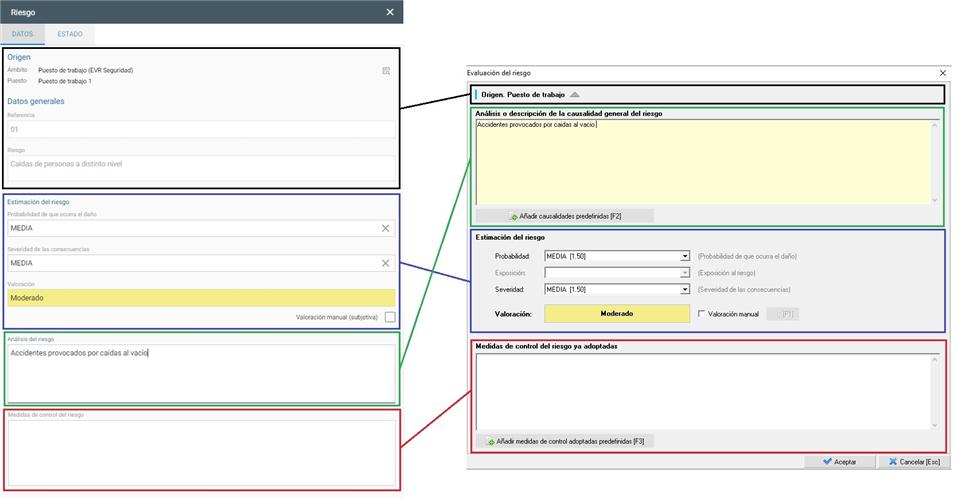This screenshot has width=960, height=499.
Task: Open the Probabilidad dropdown list
Action: point(685,256)
